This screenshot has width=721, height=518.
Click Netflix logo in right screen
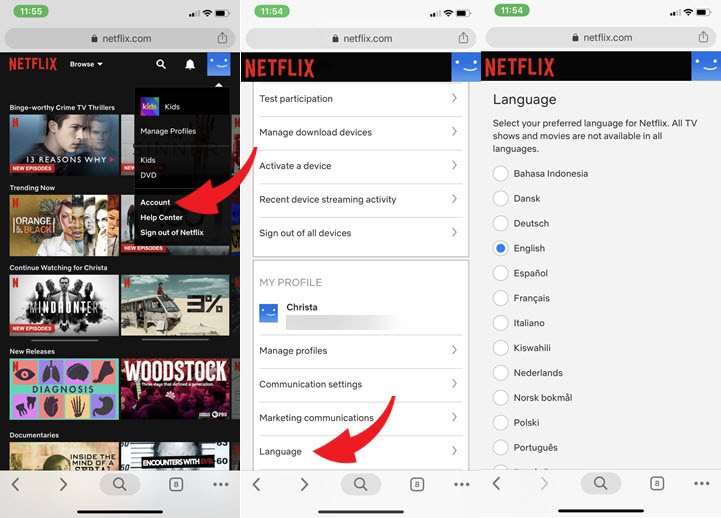(520, 67)
